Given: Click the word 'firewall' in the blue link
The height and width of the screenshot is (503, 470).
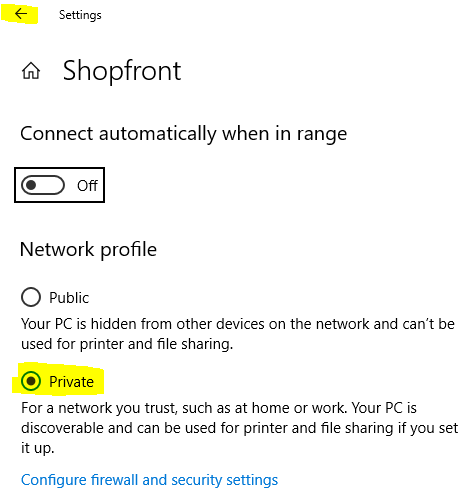Looking at the screenshot, I should tap(114, 480).
